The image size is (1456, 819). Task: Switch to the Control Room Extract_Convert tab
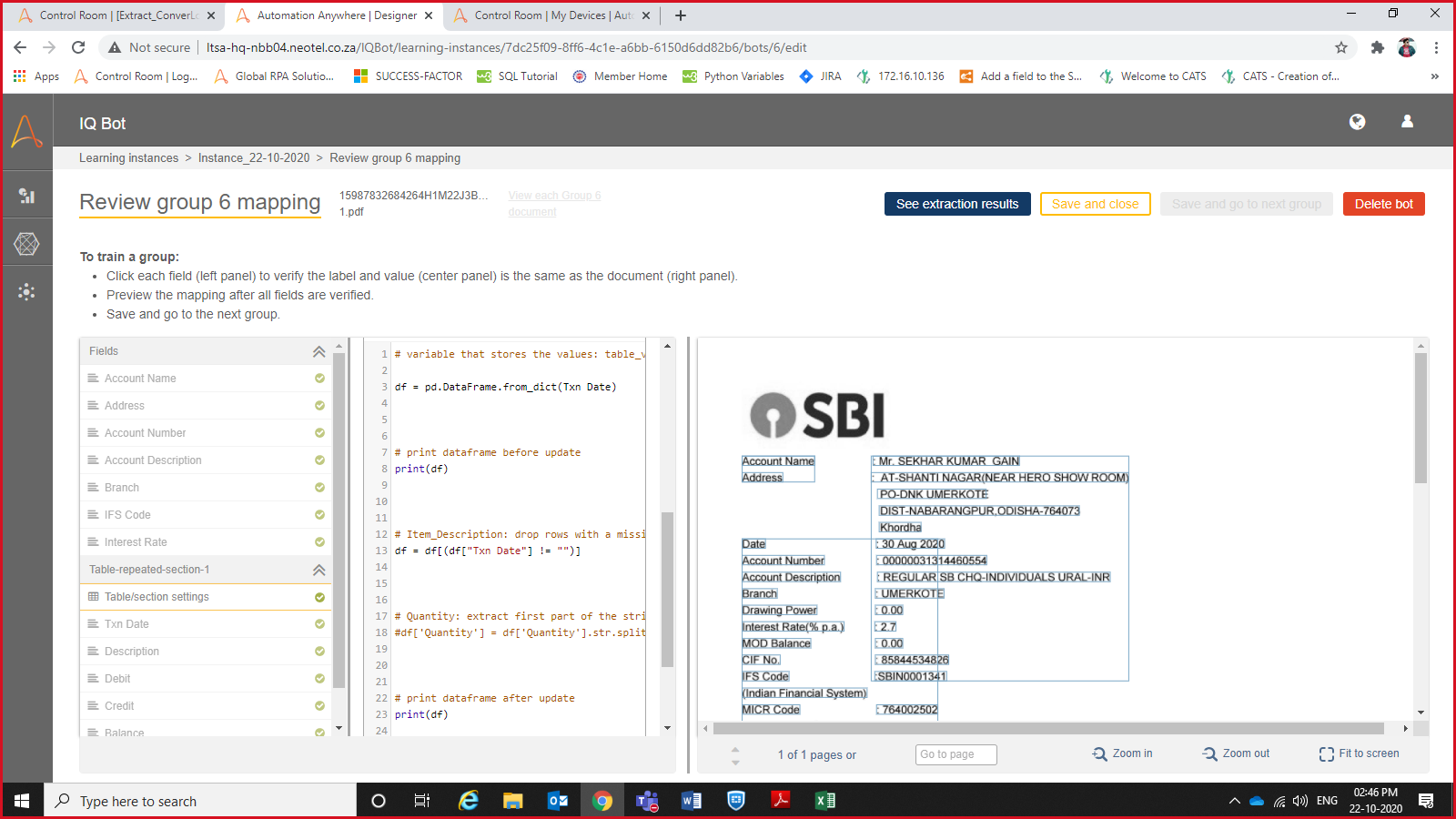(x=116, y=15)
